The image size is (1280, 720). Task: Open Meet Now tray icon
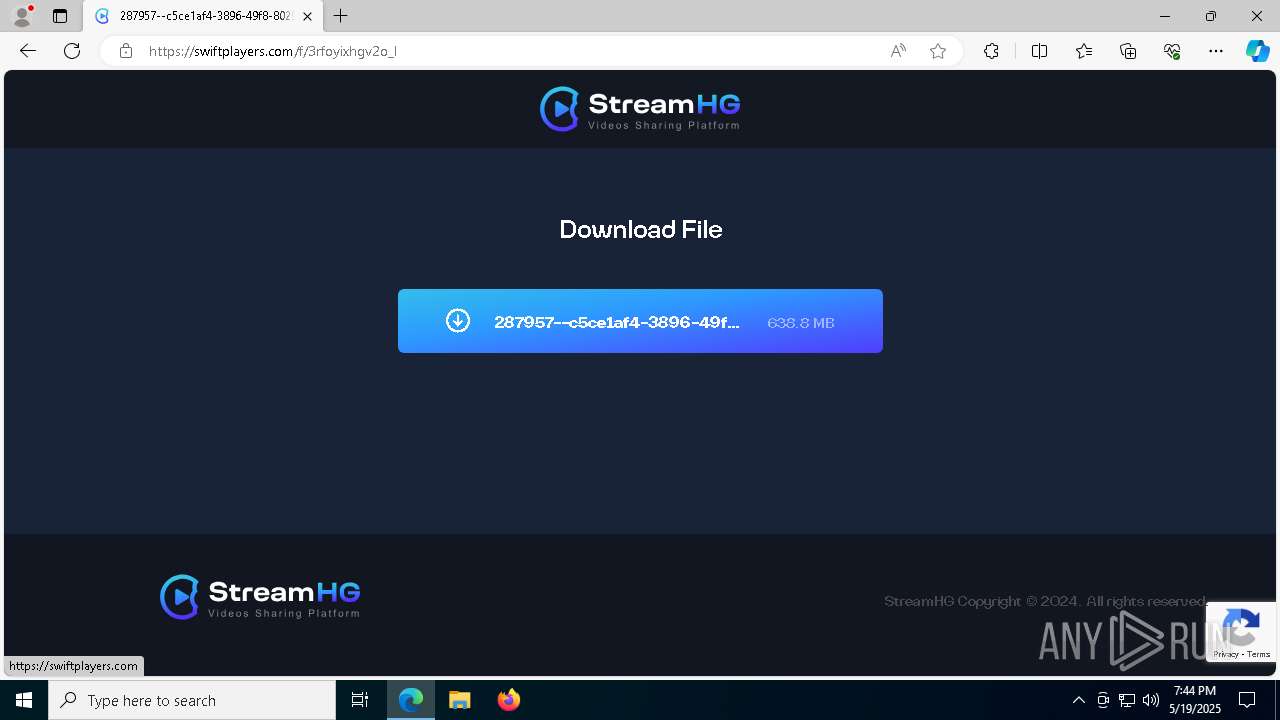pos(1103,700)
